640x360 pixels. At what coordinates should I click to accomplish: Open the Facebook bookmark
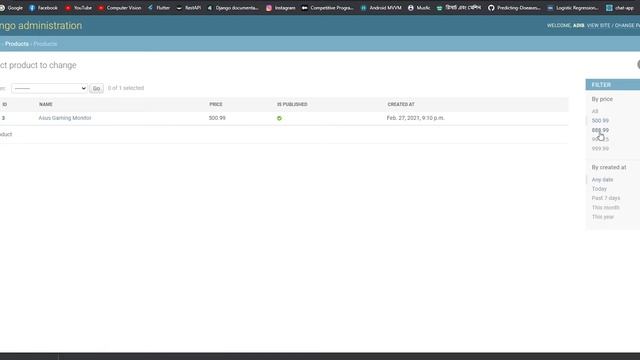43,8
